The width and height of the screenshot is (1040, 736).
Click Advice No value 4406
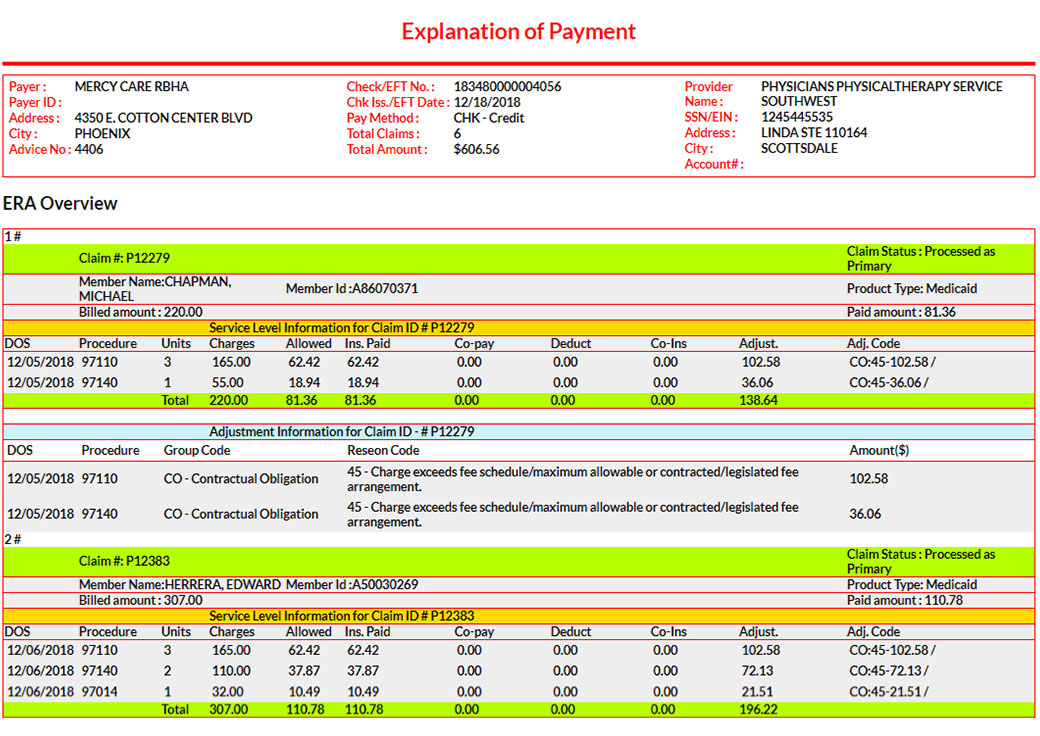[x=89, y=149]
